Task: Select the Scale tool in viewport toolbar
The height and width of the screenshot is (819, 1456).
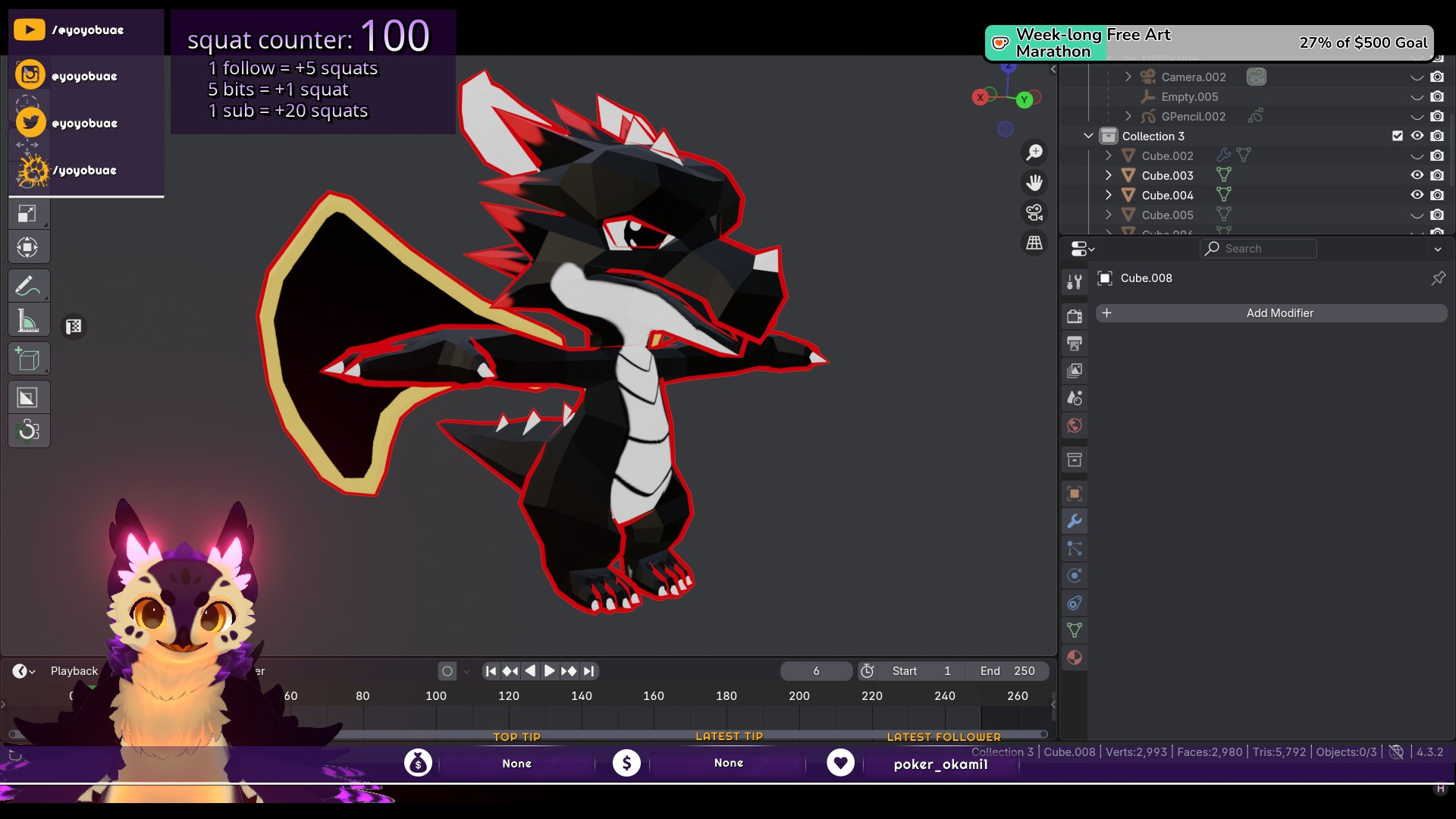Action: coord(28,215)
